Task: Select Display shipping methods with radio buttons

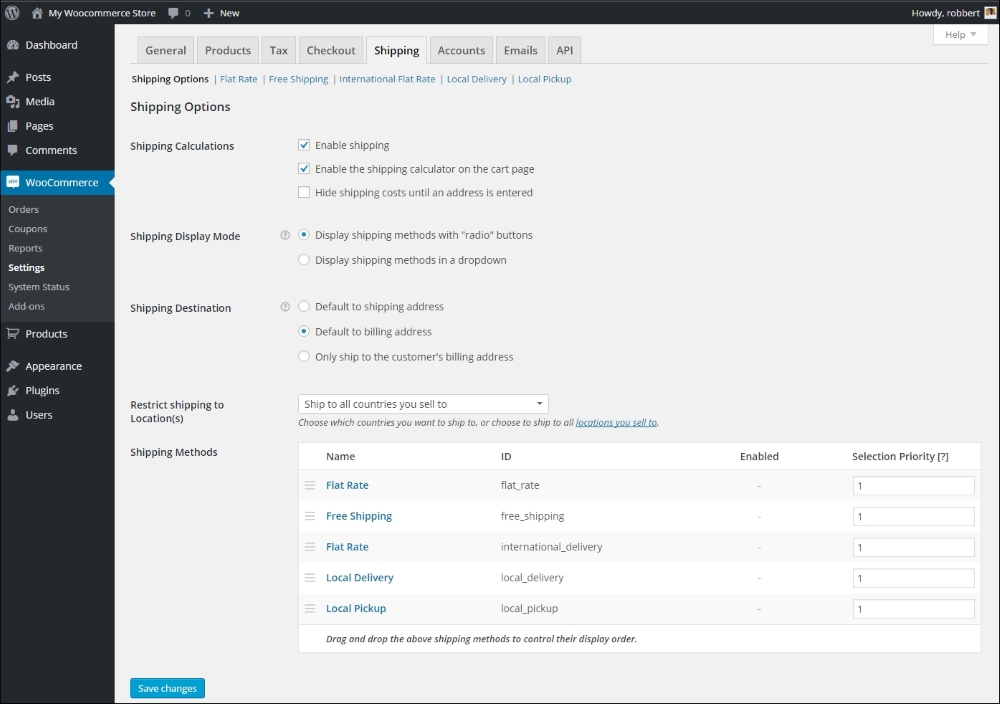Action: tap(304, 235)
